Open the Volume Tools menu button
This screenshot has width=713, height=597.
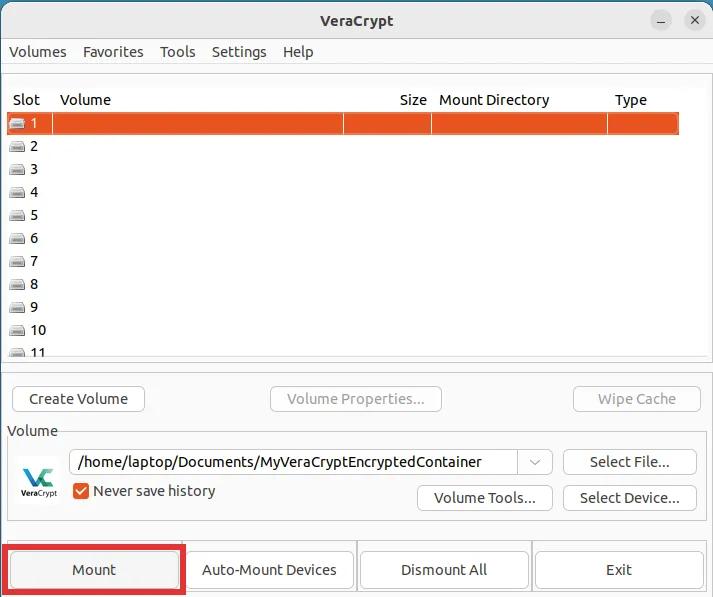tap(485, 498)
